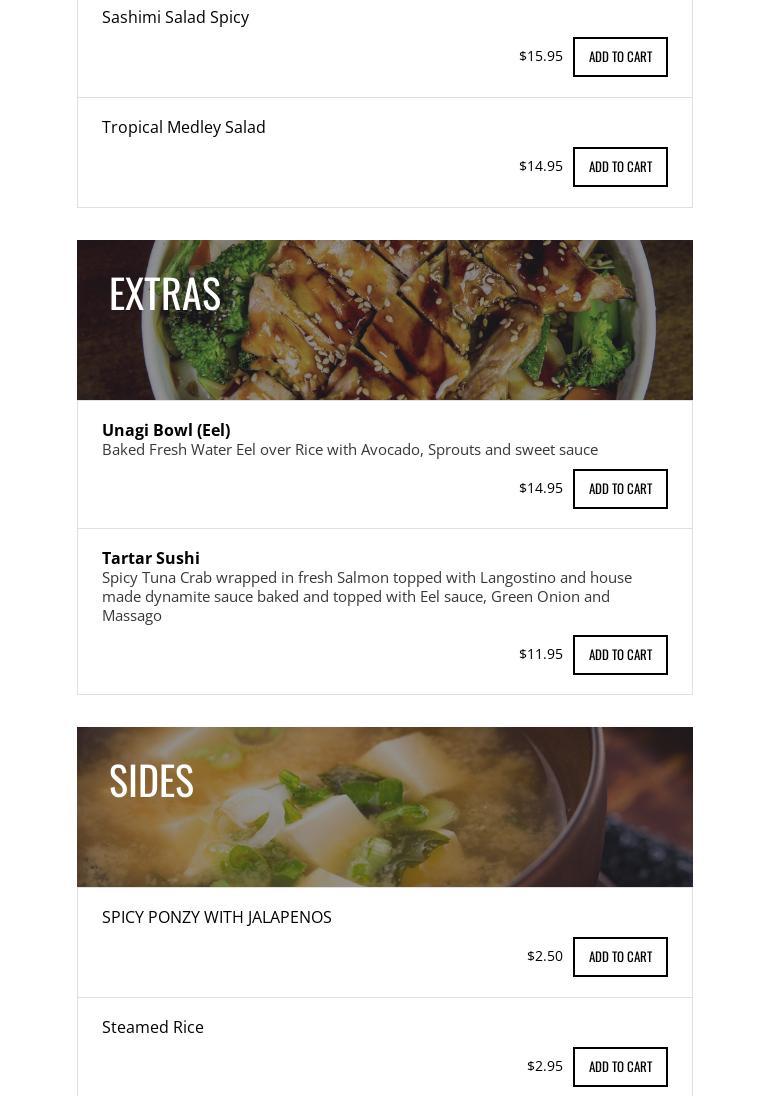Image resolution: width=770 pixels, height=1096 pixels.
Task: Add Spicy Ponzy with Jalapenos to cart
Action: pos(620,956)
